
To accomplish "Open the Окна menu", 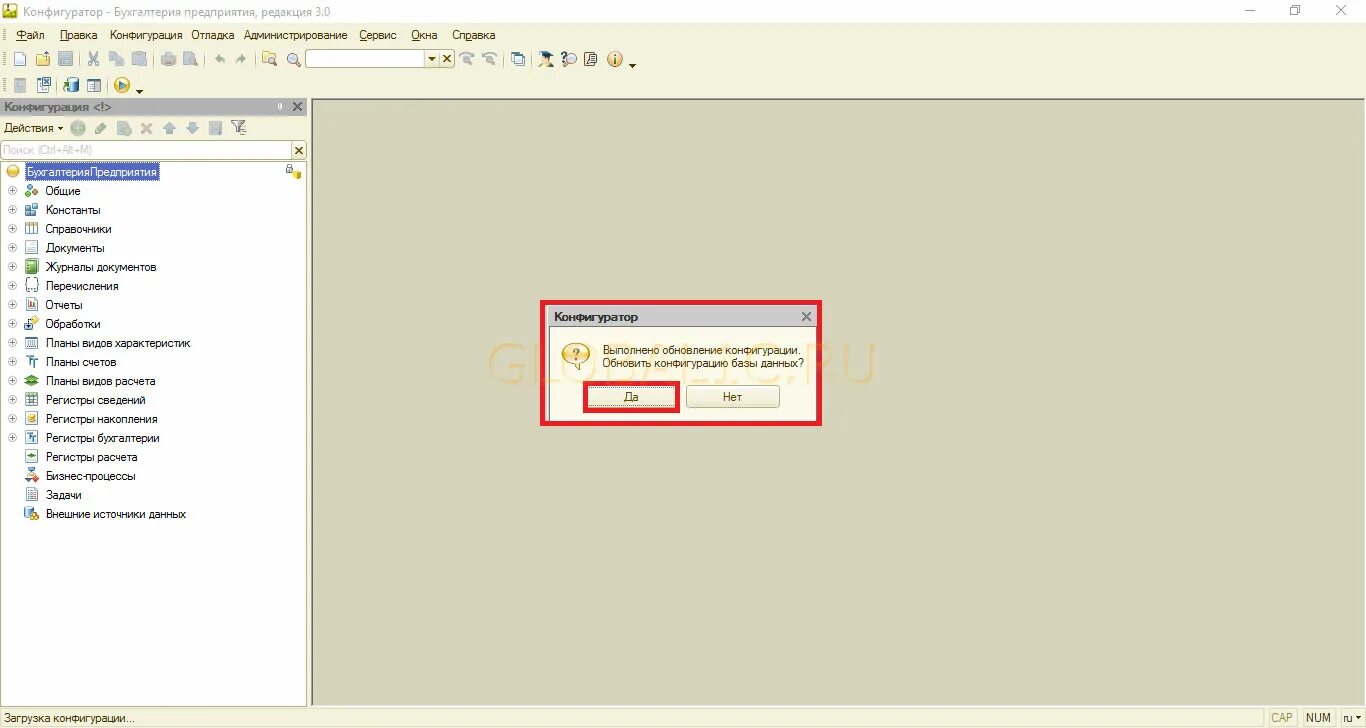I will 424,35.
